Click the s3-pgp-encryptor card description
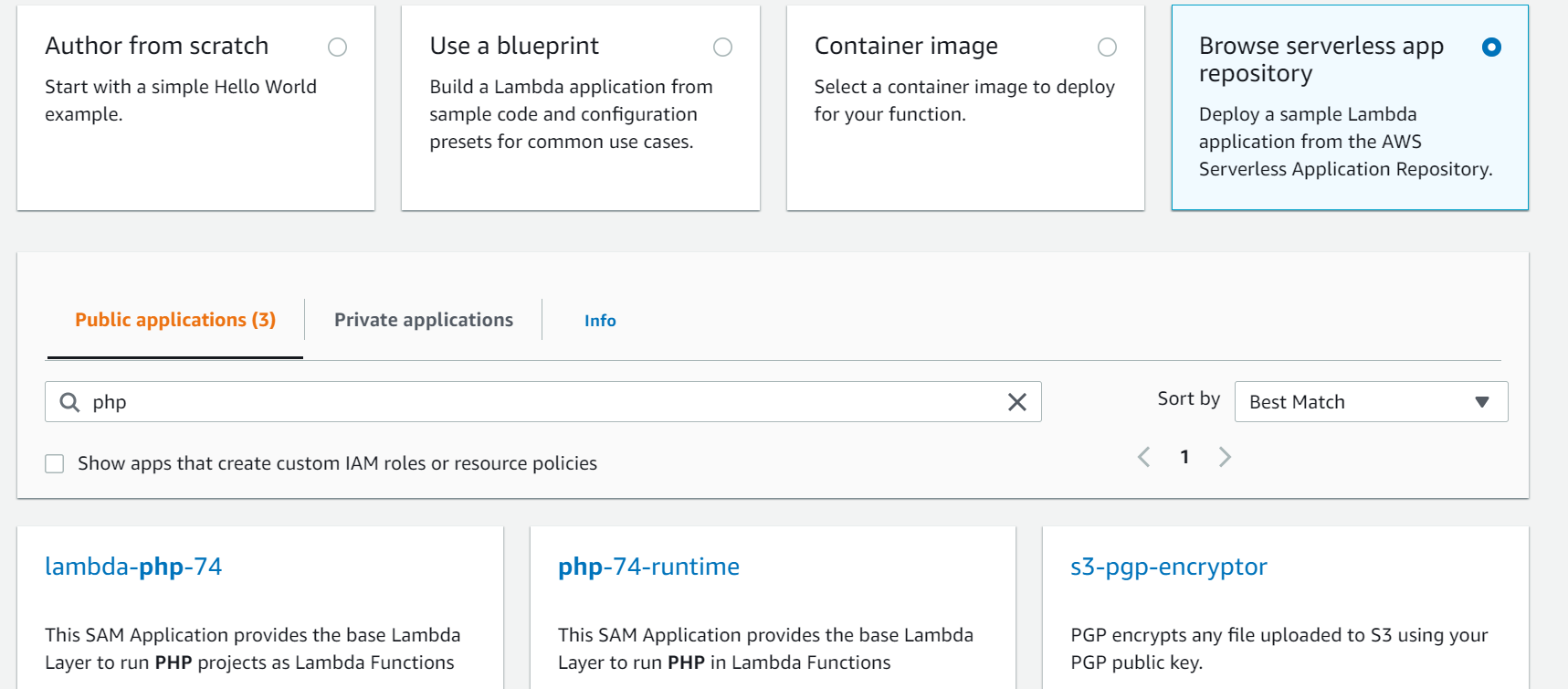Image resolution: width=1568 pixels, height=689 pixels. [1279, 648]
